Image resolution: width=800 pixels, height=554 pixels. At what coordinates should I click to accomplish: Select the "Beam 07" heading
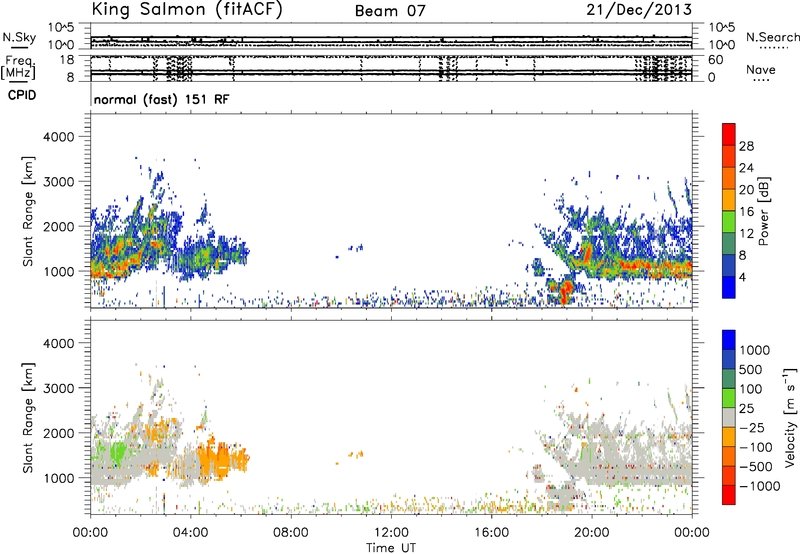pyautogui.click(x=390, y=11)
